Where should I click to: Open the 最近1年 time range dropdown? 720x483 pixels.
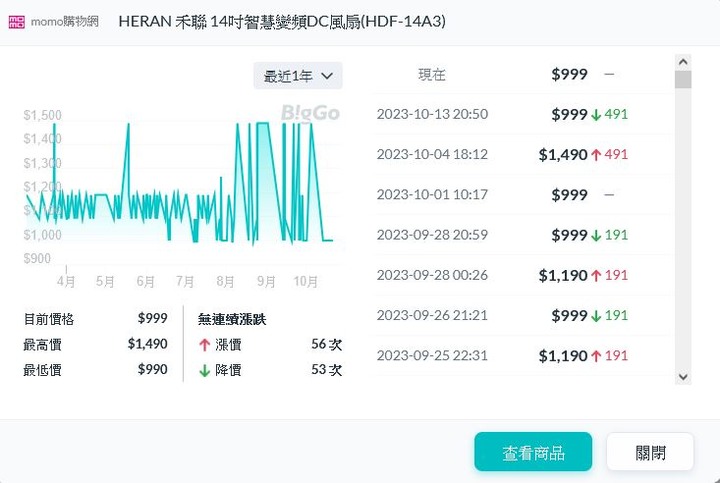point(298,76)
